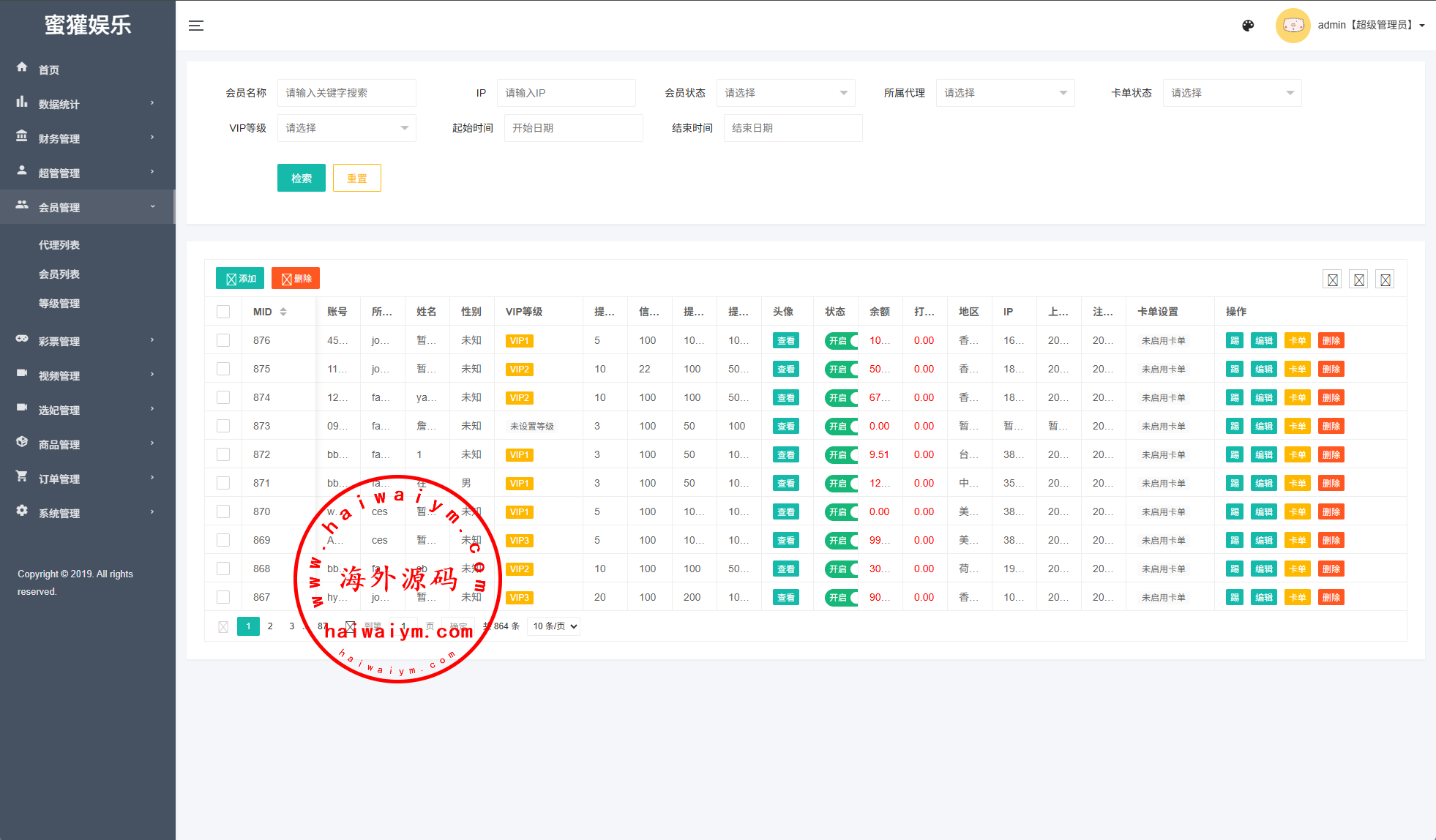Click the 彩票管理 gamepad icon
1436x840 pixels.
pyautogui.click(x=22, y=339)
